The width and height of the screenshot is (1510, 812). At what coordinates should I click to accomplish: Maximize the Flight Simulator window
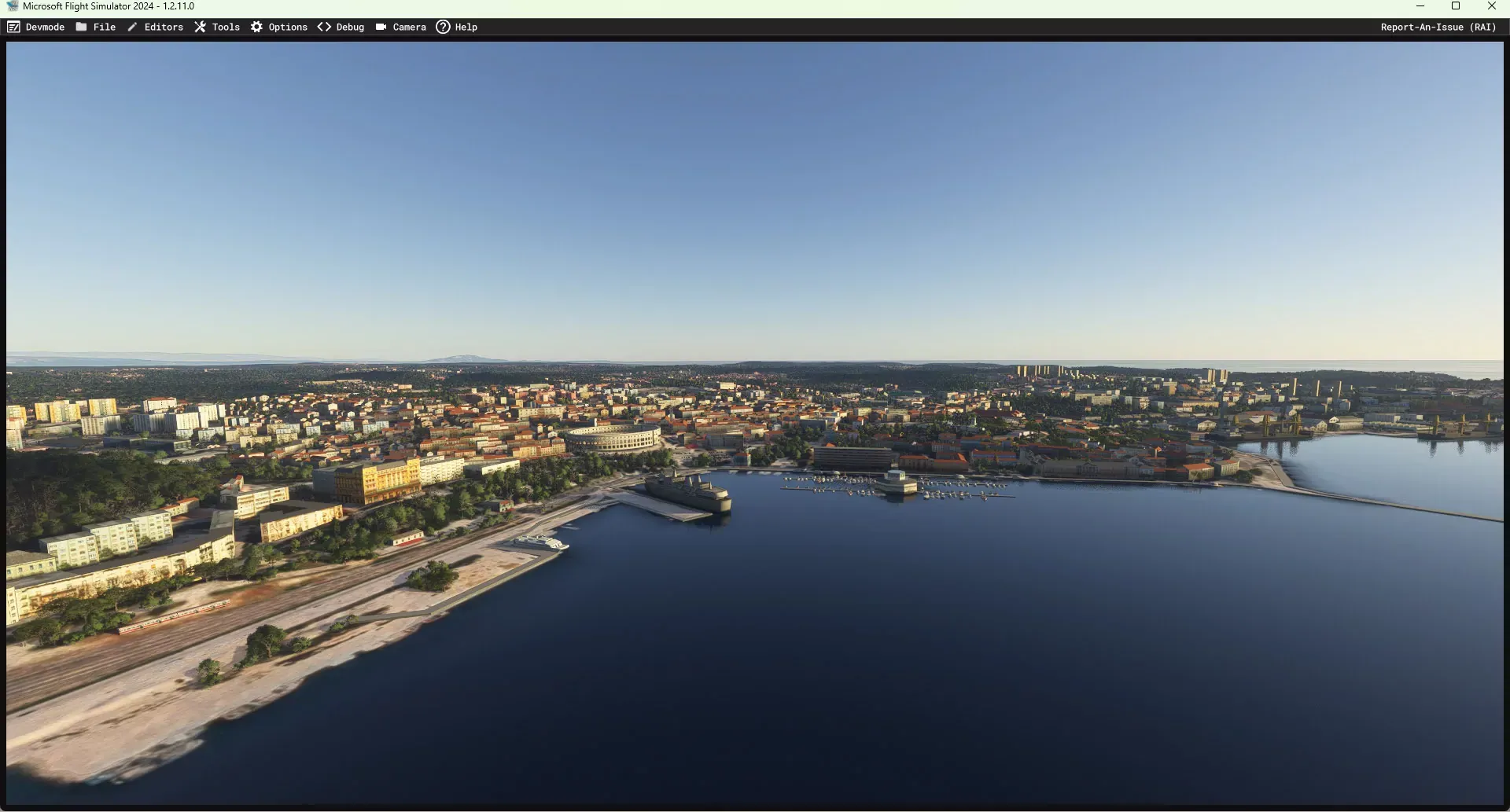tap(1456, 6)
